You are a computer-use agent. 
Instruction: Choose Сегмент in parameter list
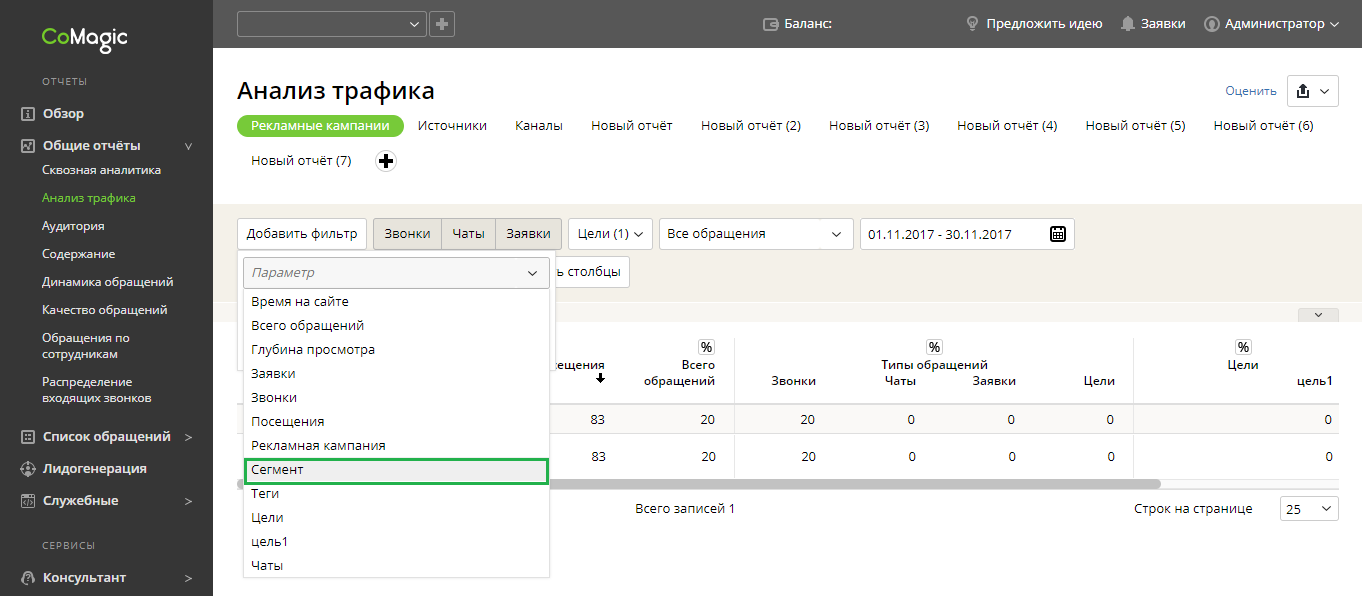pyautogui.click(x=396, y=470)
